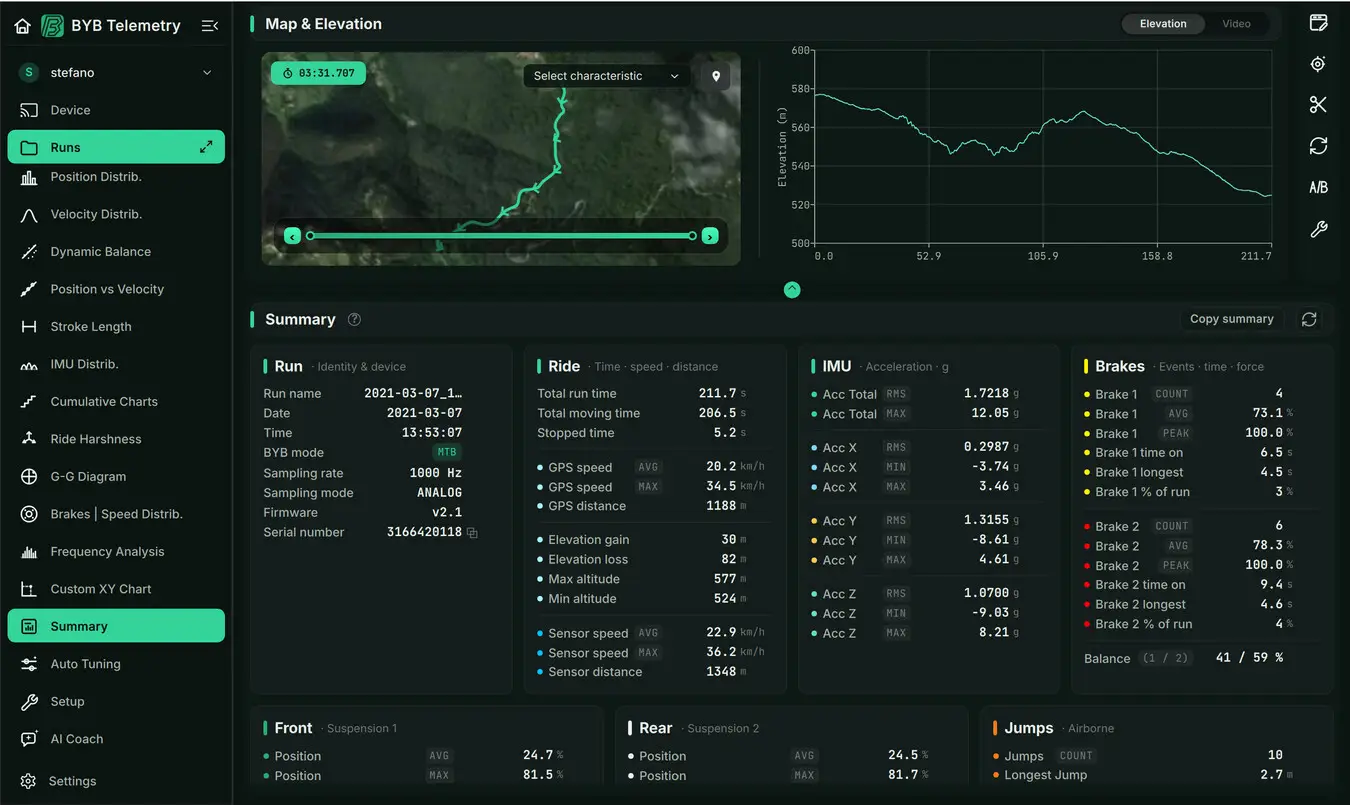The height and width of the screenshot is (805, 1350).
Task: Click the Balance 41 / 59 % value
Action: click(x=1249, y=658)
